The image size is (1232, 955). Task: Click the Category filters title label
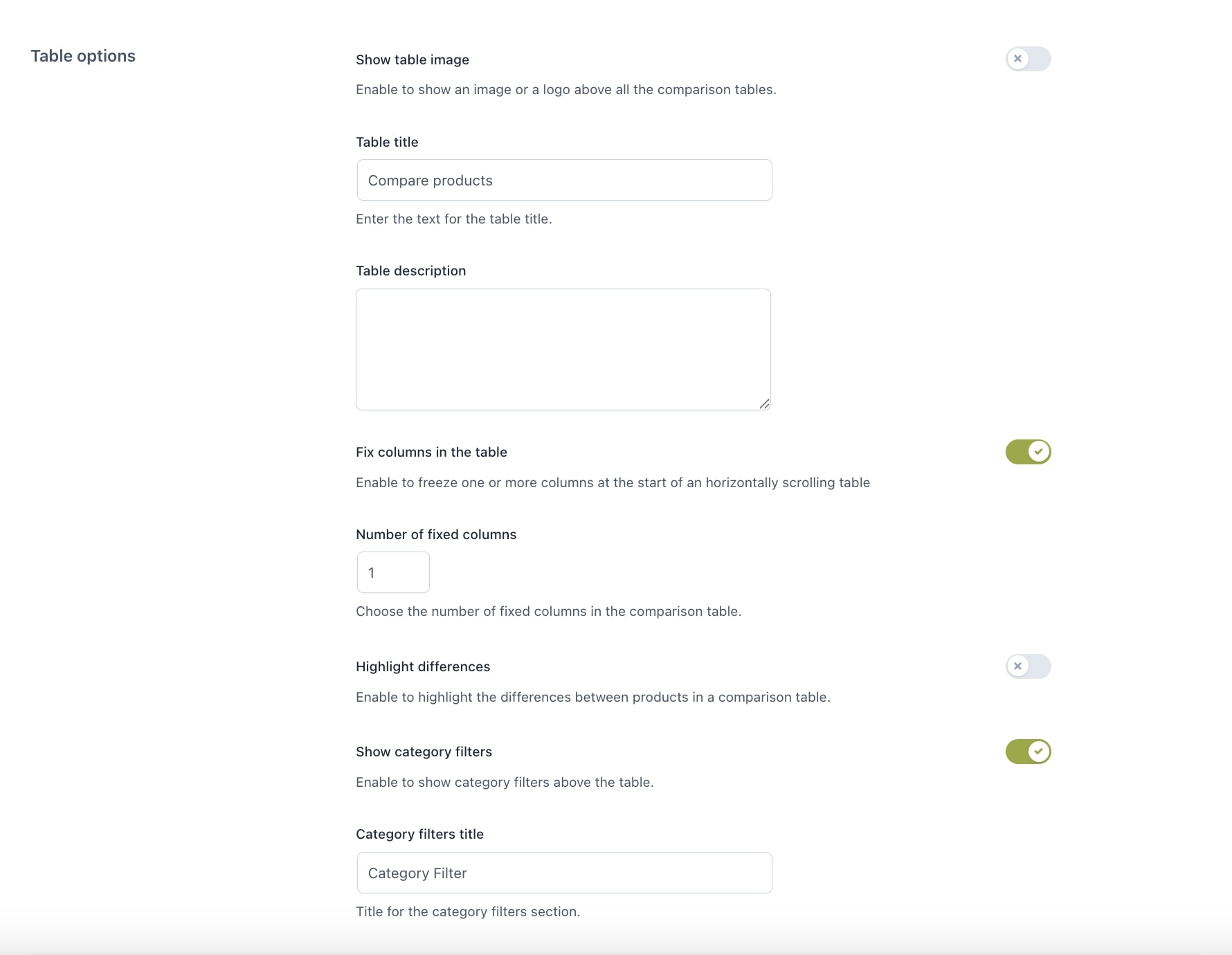click(x=419, y=834)
